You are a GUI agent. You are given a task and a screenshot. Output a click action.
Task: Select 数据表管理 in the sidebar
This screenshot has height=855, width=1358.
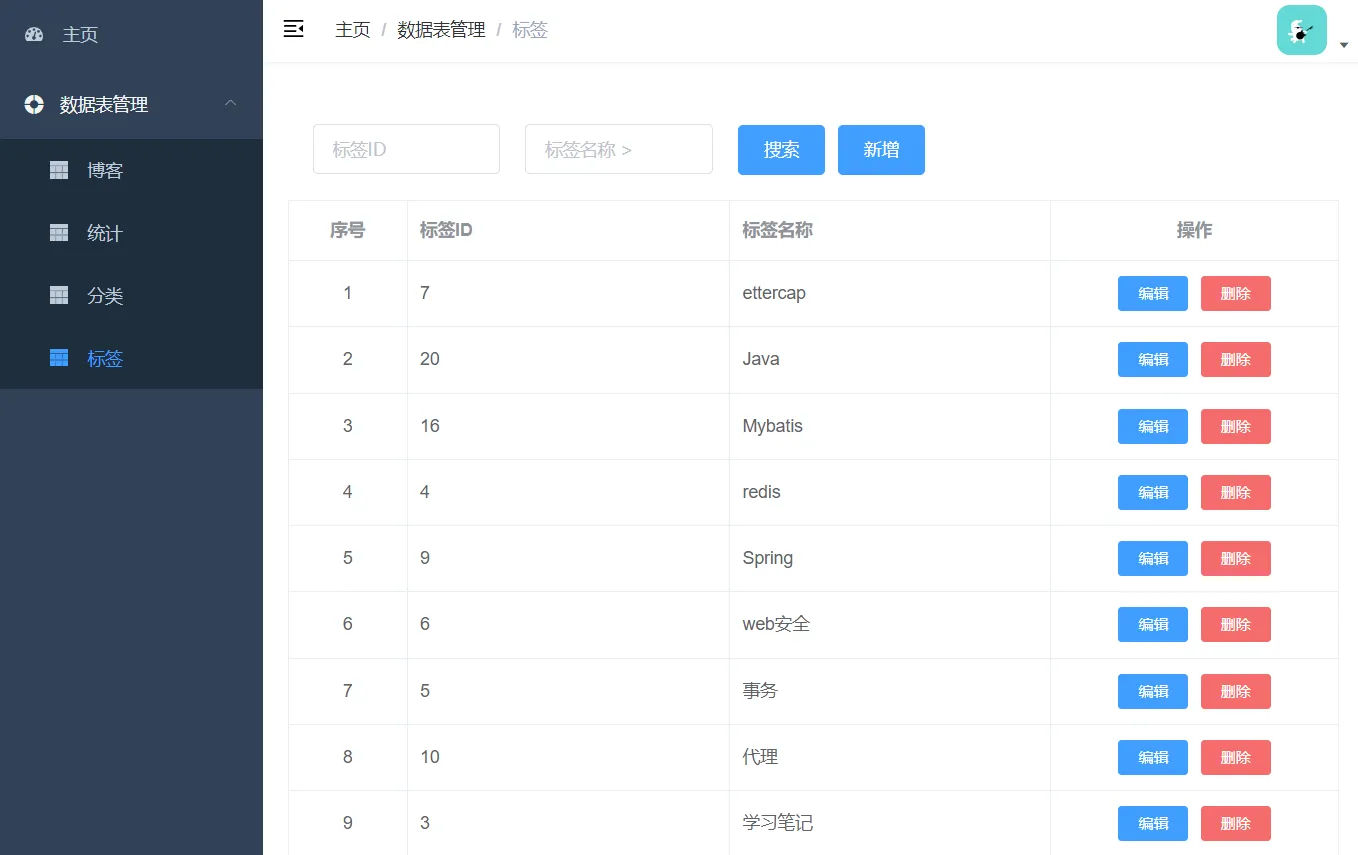coord(131,104)
